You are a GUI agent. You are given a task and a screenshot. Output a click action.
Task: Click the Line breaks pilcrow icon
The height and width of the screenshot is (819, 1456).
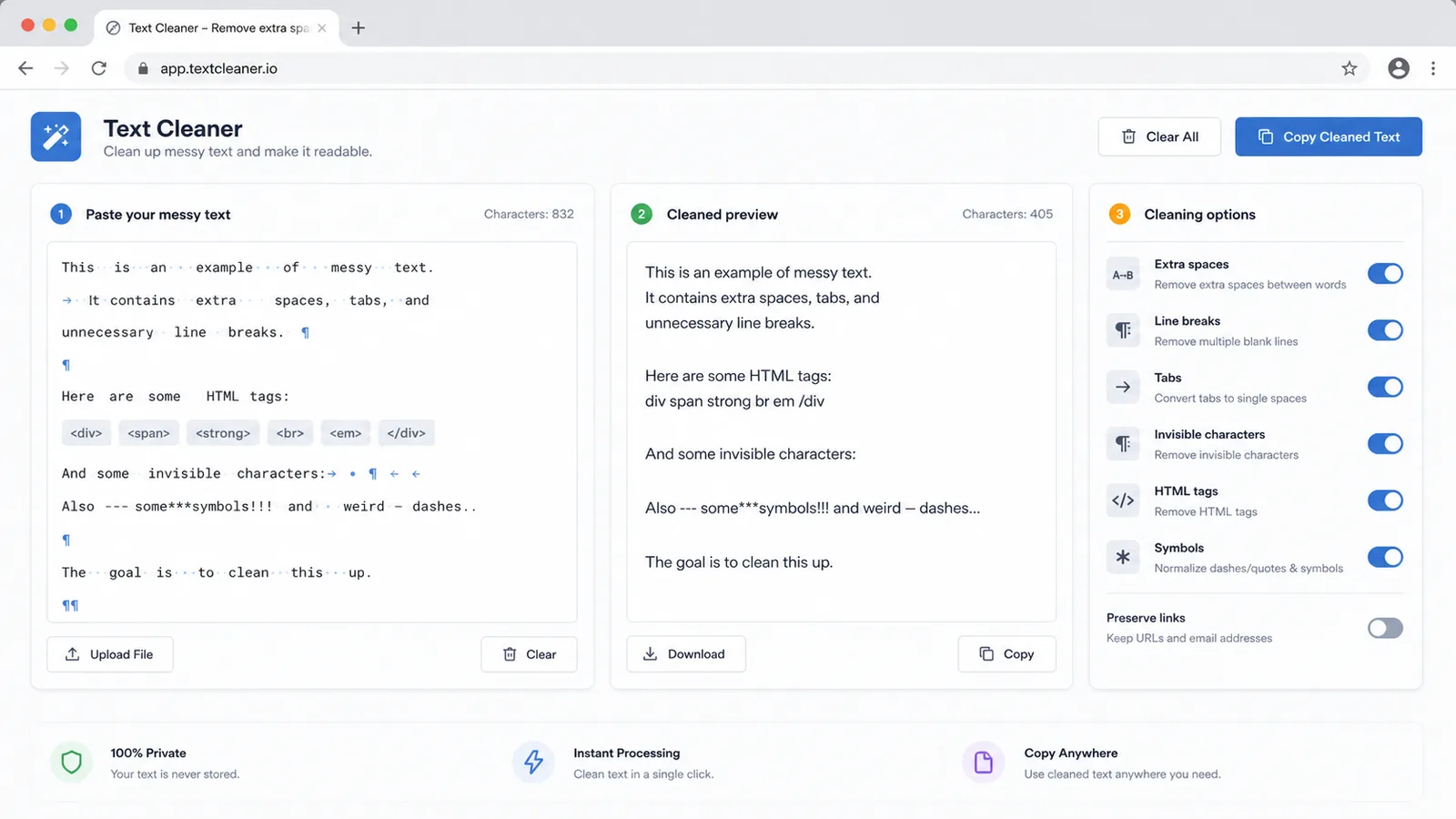click(x=1123, y=330)
